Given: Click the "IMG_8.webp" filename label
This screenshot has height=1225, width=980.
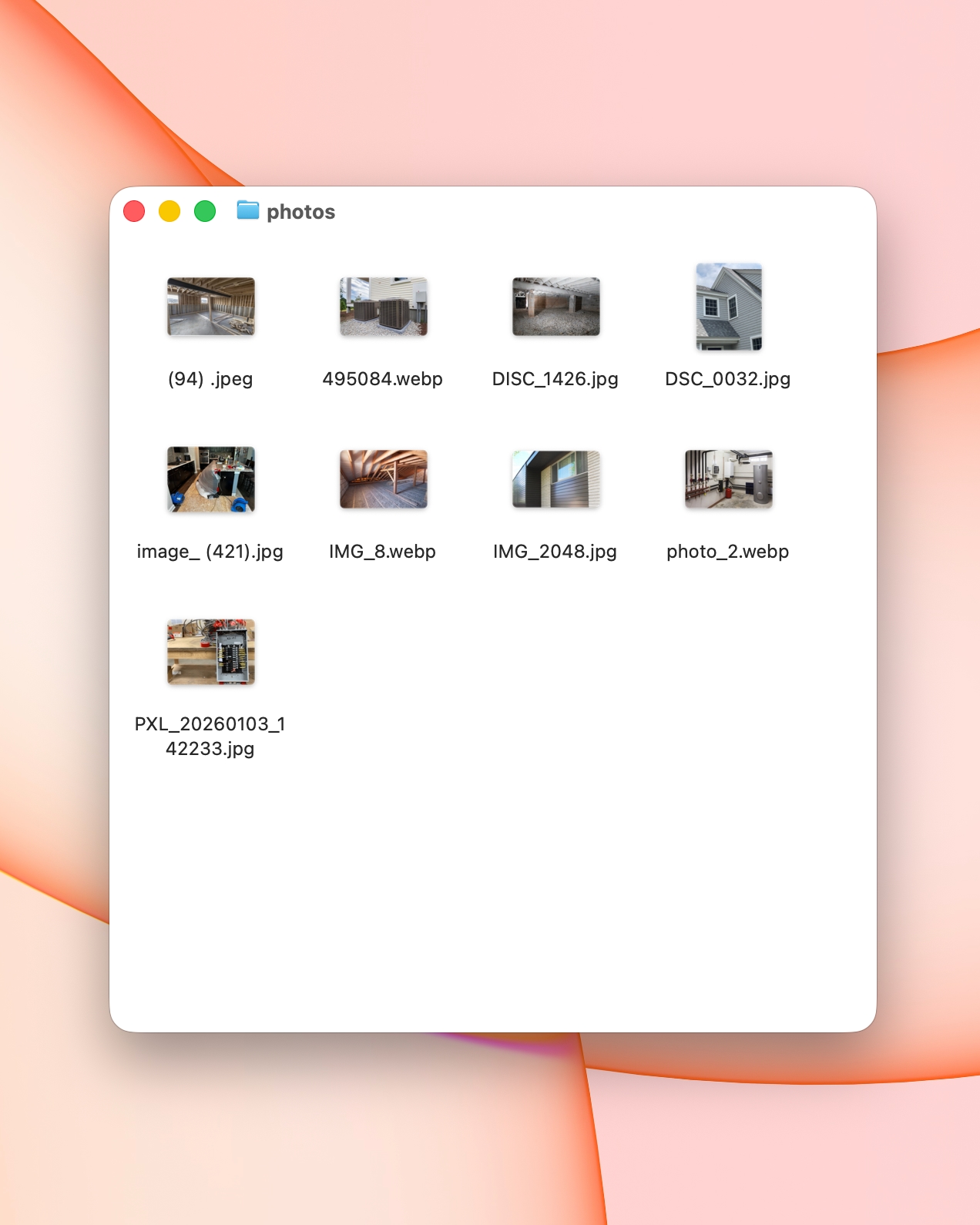Looking at the screenshot, I should tap(383, 552).
